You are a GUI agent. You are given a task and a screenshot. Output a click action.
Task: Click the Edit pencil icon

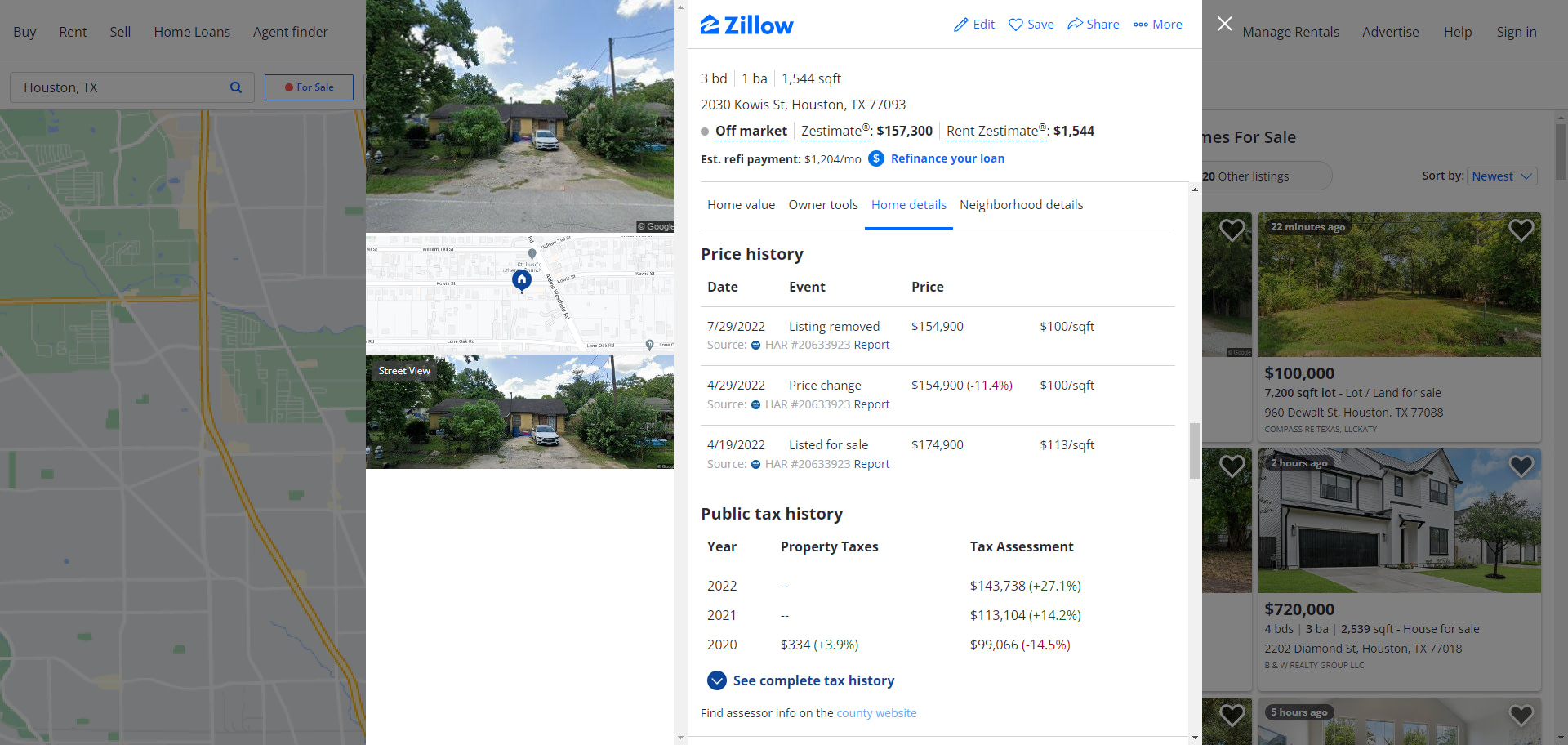pyautogui.click(x=961, y=25)
